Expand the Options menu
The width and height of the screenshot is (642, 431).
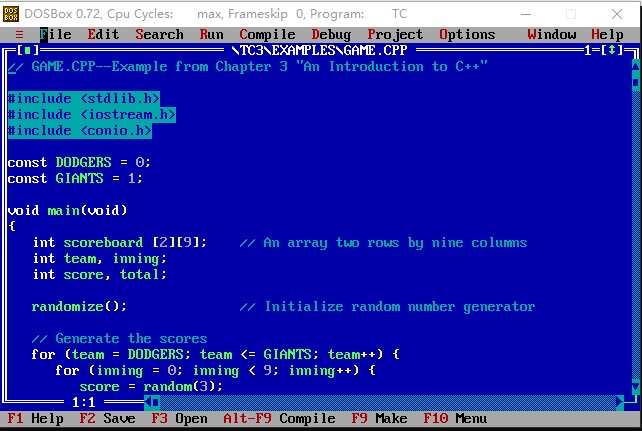point(467,34)
